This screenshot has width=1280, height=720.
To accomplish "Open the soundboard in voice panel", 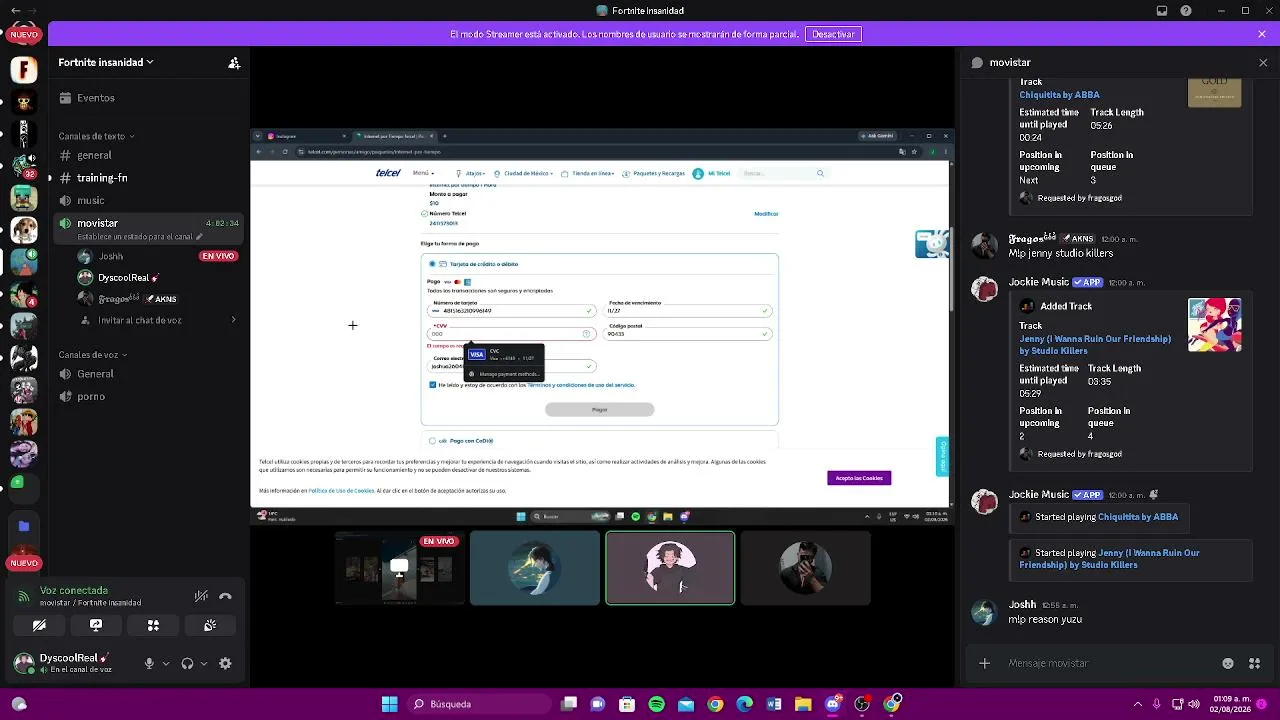I will click(210, 625).
